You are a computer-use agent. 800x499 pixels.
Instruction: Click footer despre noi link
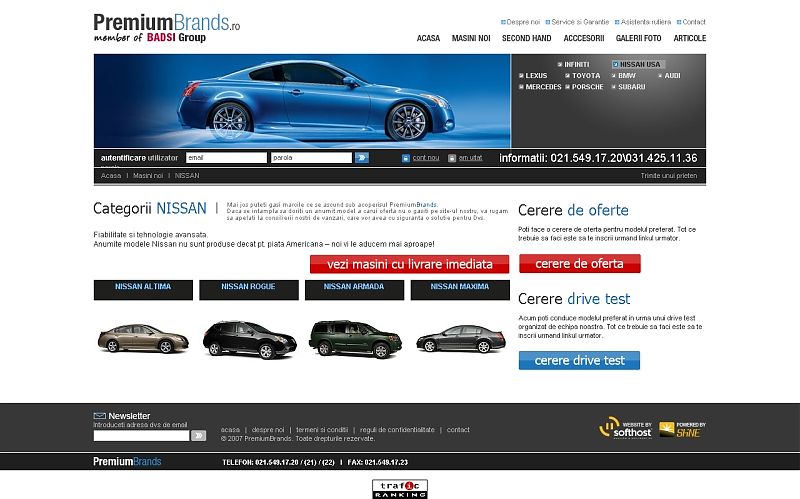pyautogui.click(x=268, y=430)
